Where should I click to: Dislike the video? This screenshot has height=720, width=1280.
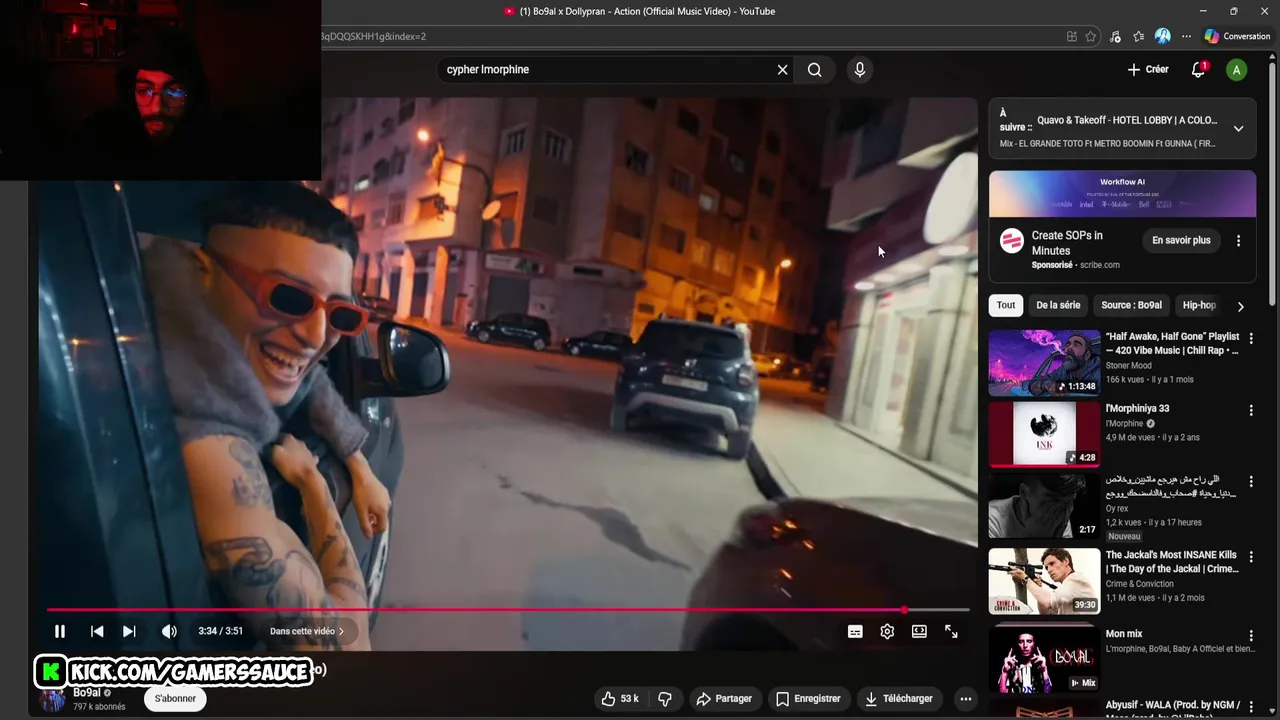[665, 698]
